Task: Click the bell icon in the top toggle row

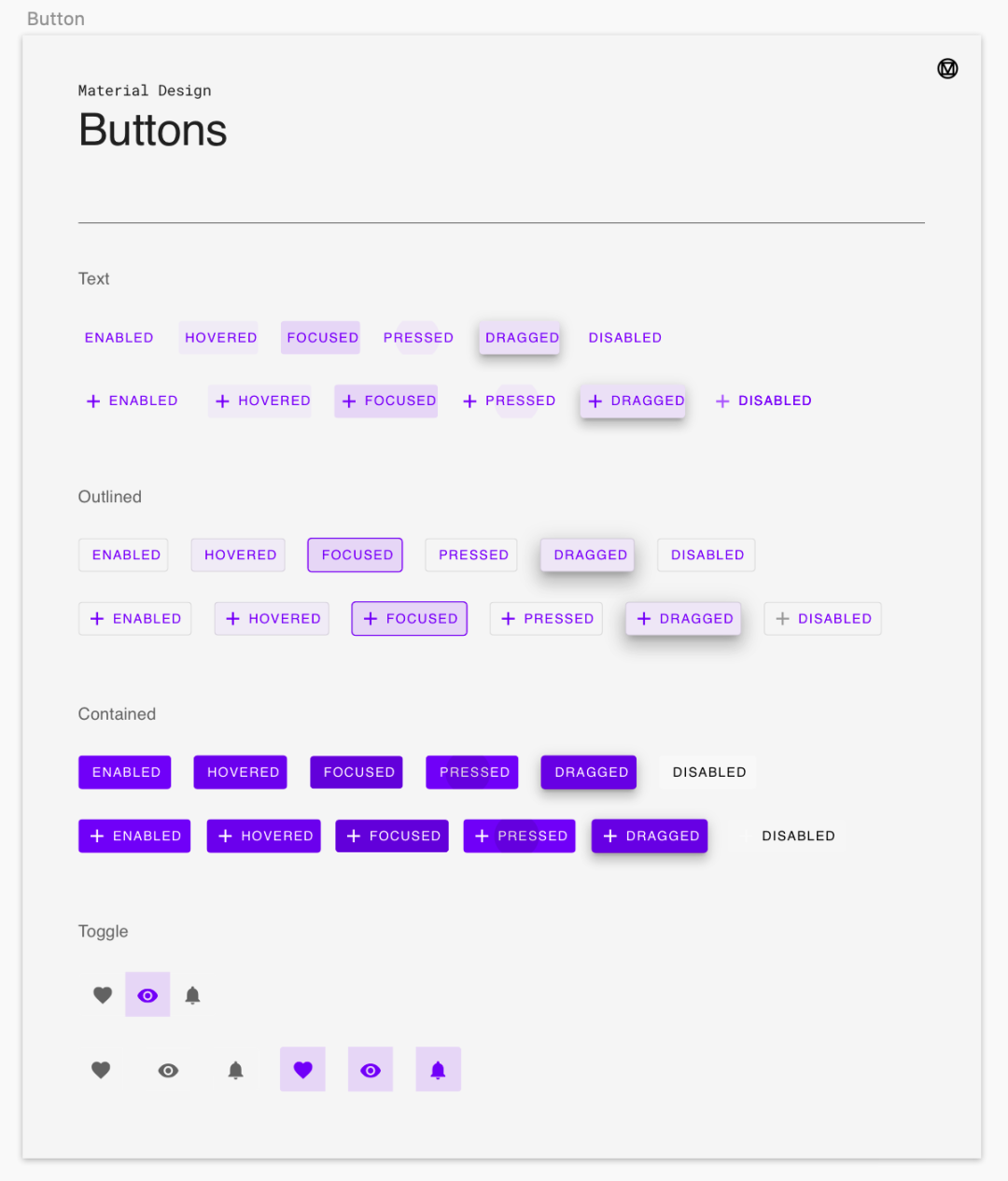Action: [x=192, y=995]
